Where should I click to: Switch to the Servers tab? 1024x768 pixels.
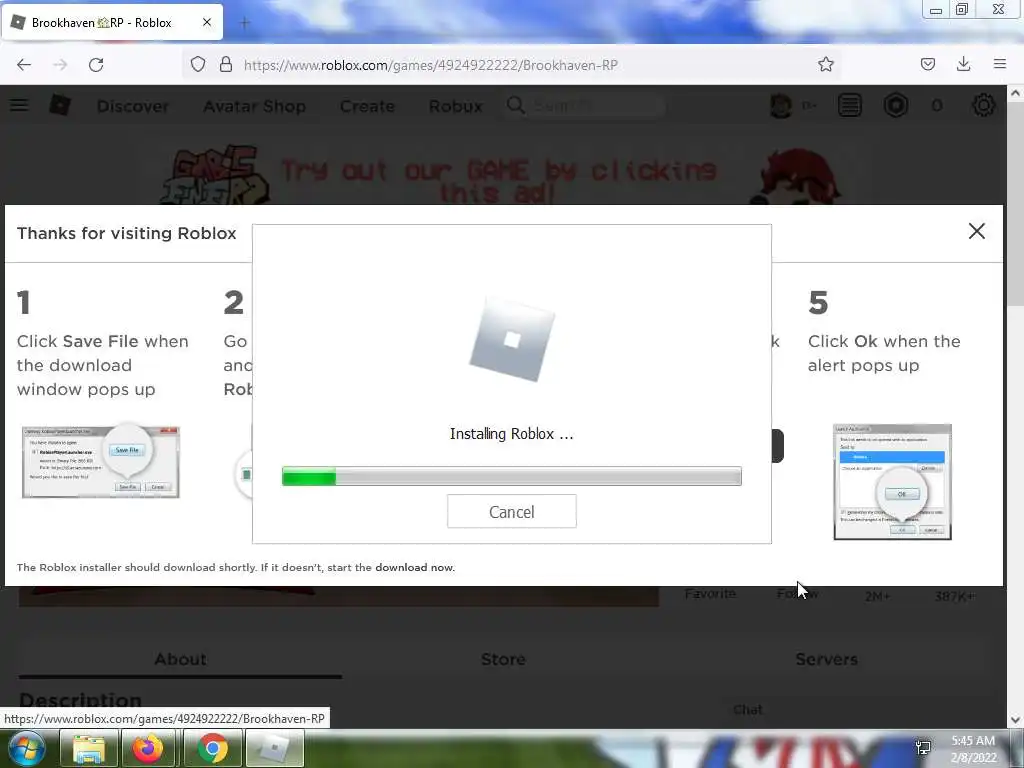pyautogui.click(x=826, y=659)
